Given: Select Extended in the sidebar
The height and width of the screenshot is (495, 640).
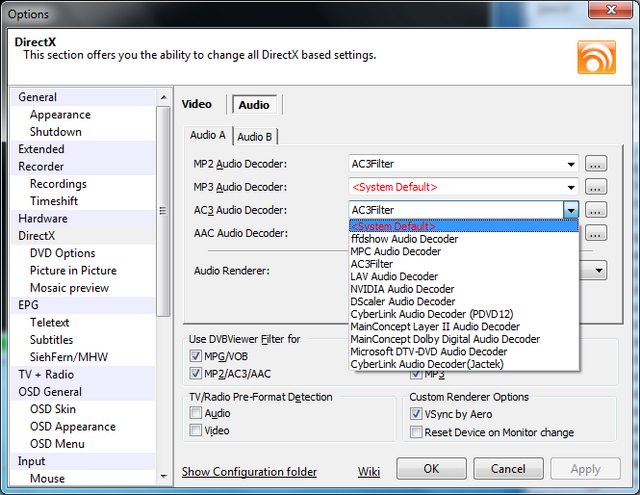Looking at the screenshot, I should pyautogui.click(x=83, y=149).
